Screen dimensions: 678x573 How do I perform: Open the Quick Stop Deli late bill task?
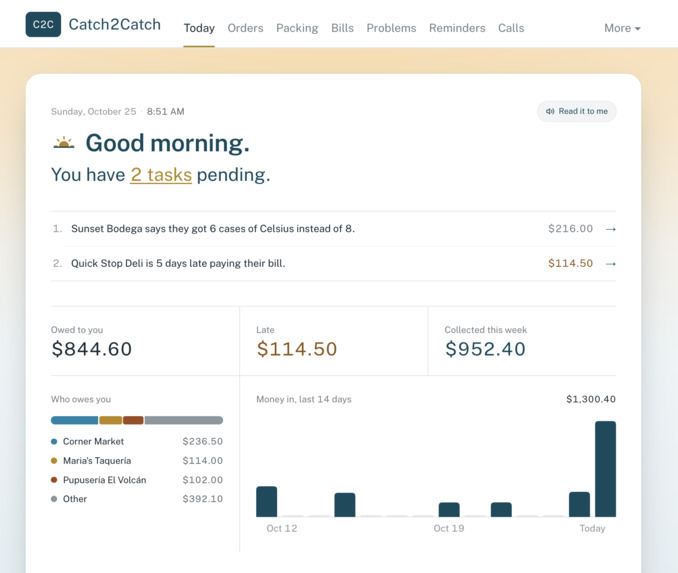333,264
